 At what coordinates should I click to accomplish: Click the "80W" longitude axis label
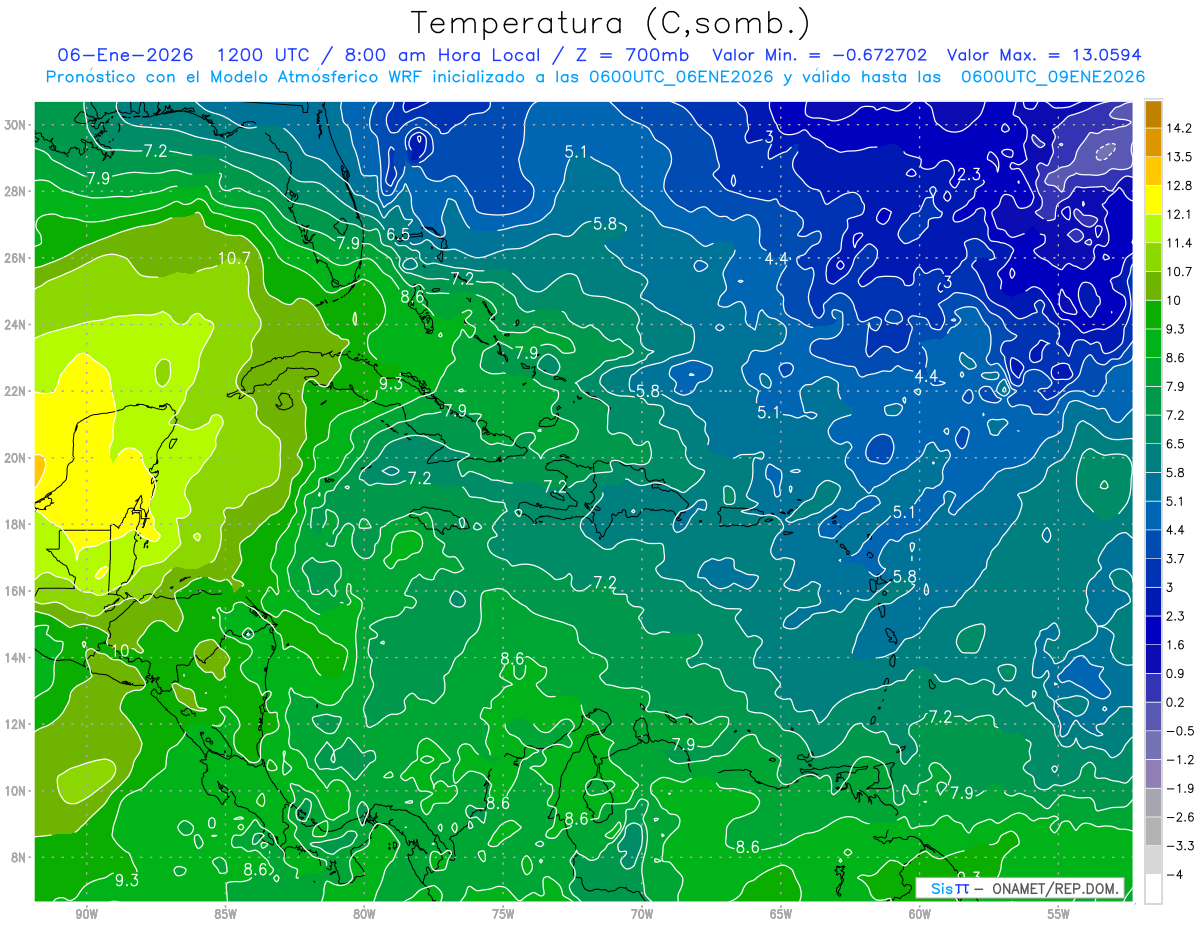click(364, 914)
